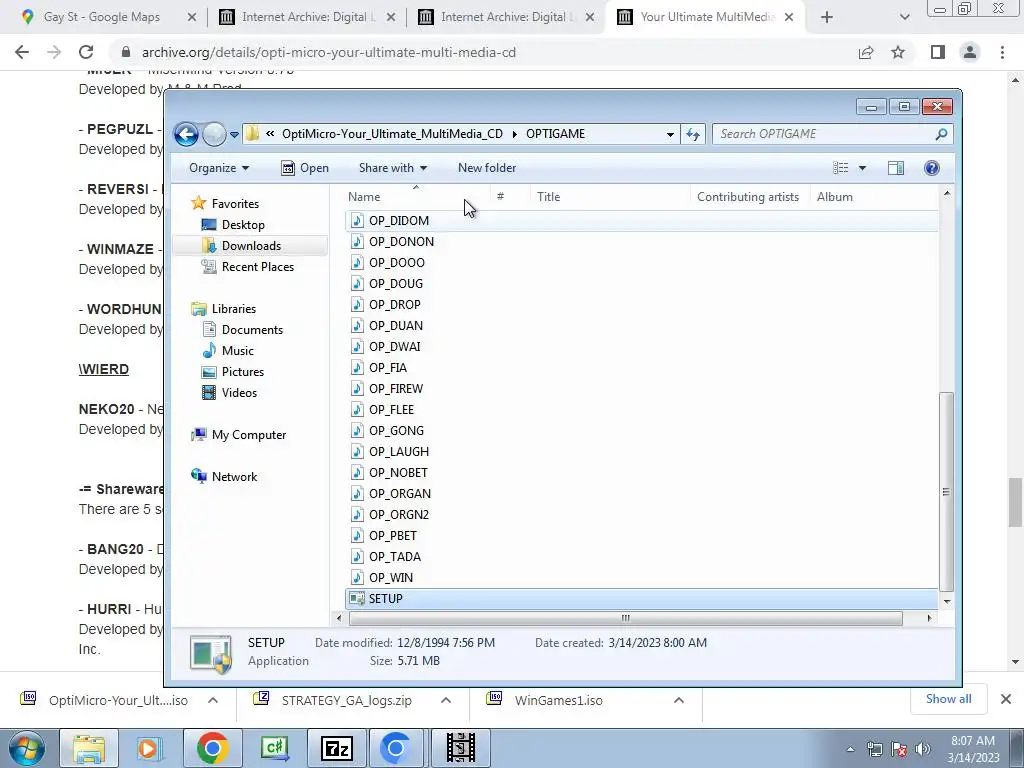Open 7-Zip from the taskbar
1024x768 pixels.
337,748
